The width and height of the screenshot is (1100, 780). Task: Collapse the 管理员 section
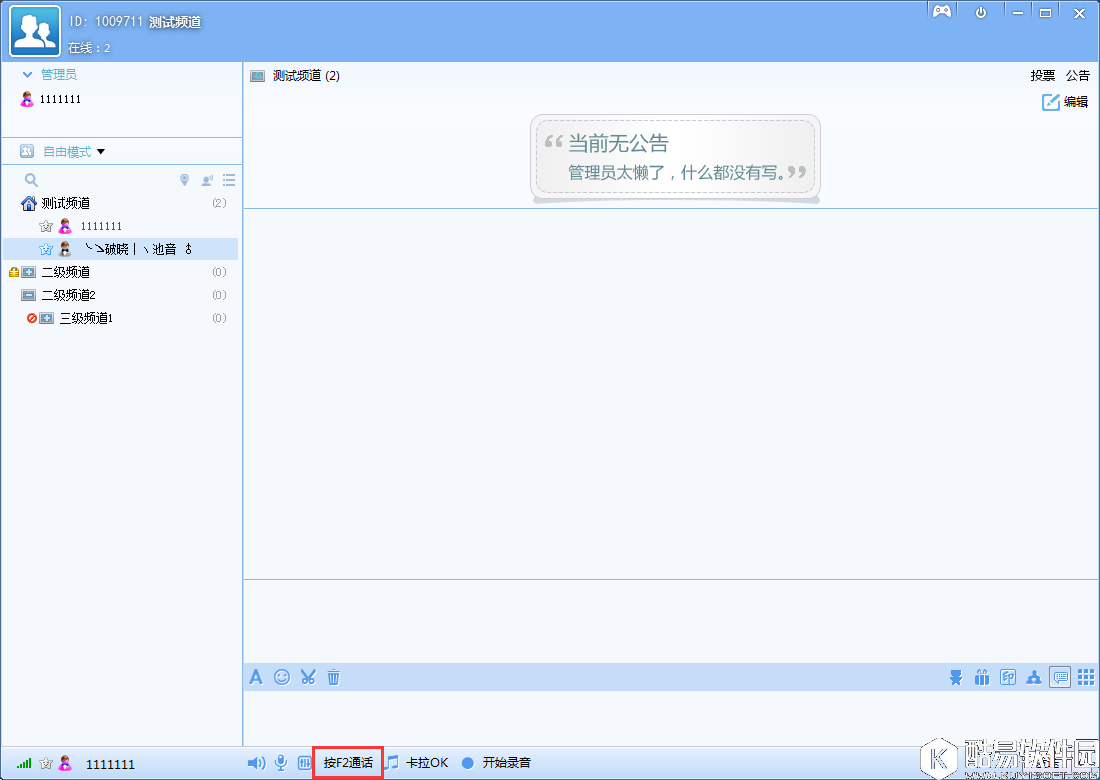[x=25, y=73]
